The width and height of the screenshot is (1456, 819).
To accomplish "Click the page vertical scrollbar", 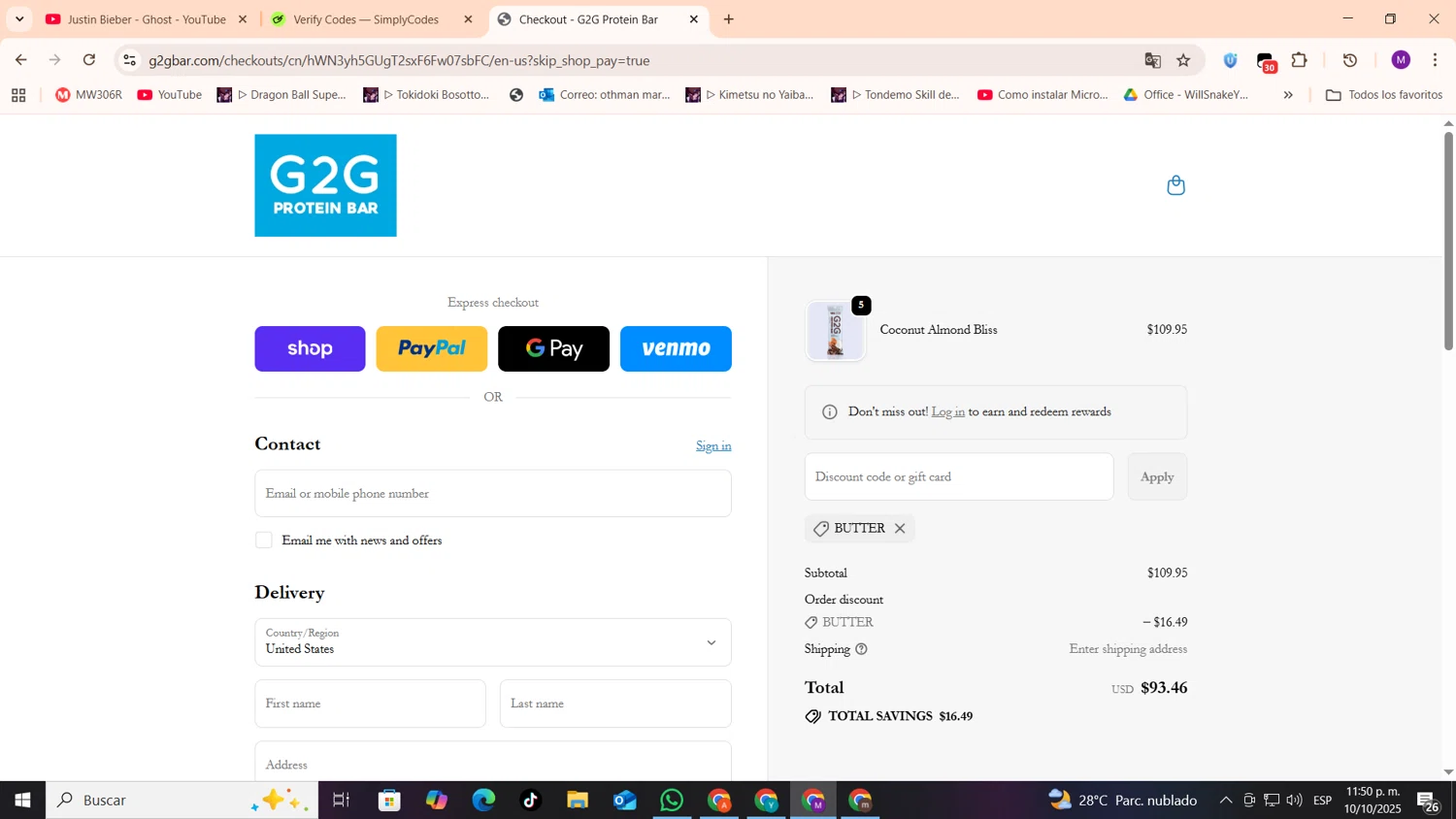I will (1448, 241).
